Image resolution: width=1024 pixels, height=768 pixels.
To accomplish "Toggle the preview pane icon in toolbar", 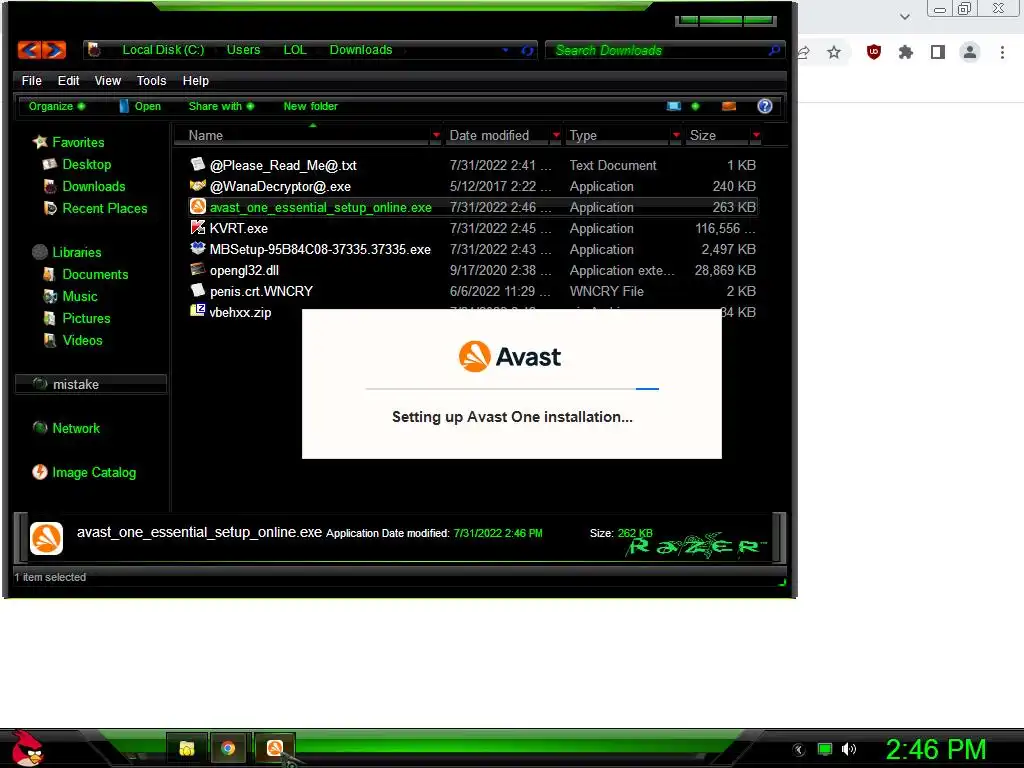I will click(x=729, y=106).
